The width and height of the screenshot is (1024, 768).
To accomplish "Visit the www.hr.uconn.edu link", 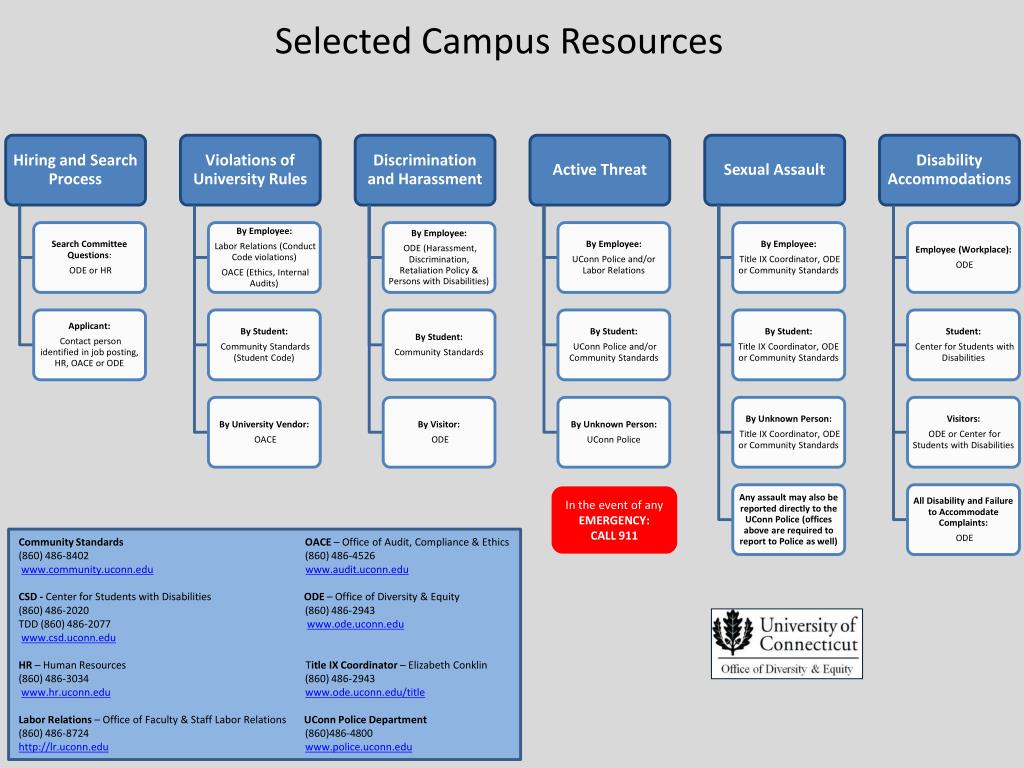I will tap(66, 692).
